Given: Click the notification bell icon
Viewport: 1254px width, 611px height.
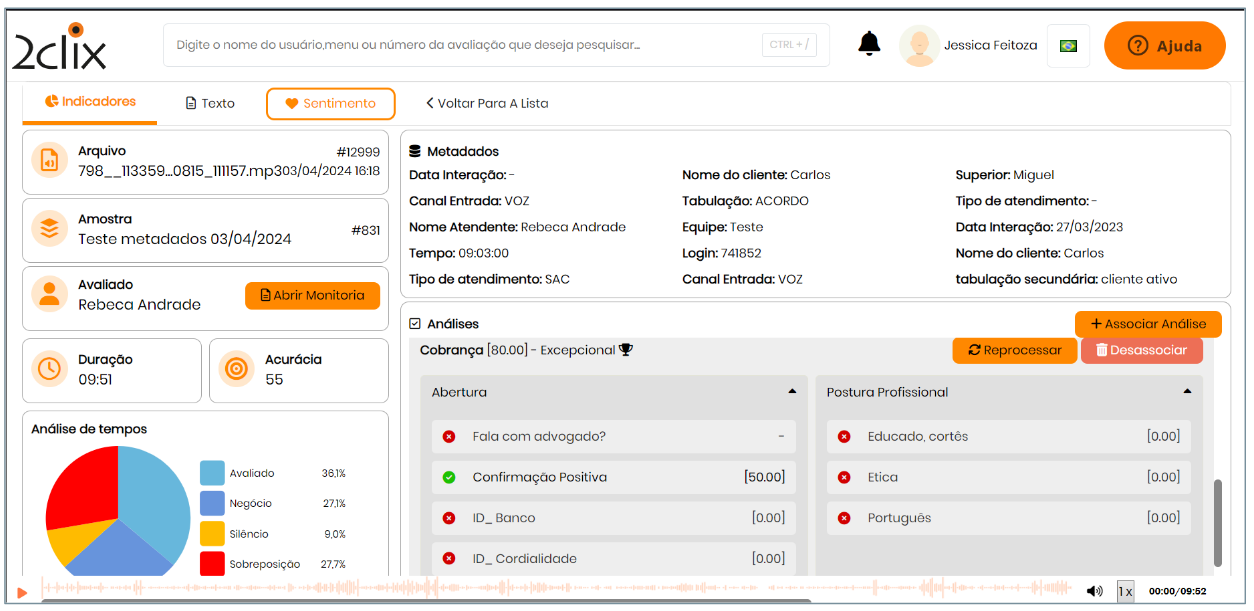Looking at the screenshot, I should point(869,44).
